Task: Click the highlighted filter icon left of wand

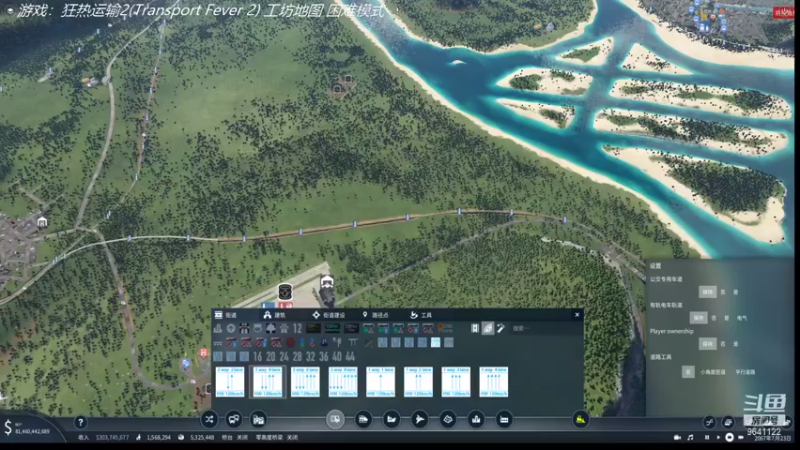Action: coord(488,328)
